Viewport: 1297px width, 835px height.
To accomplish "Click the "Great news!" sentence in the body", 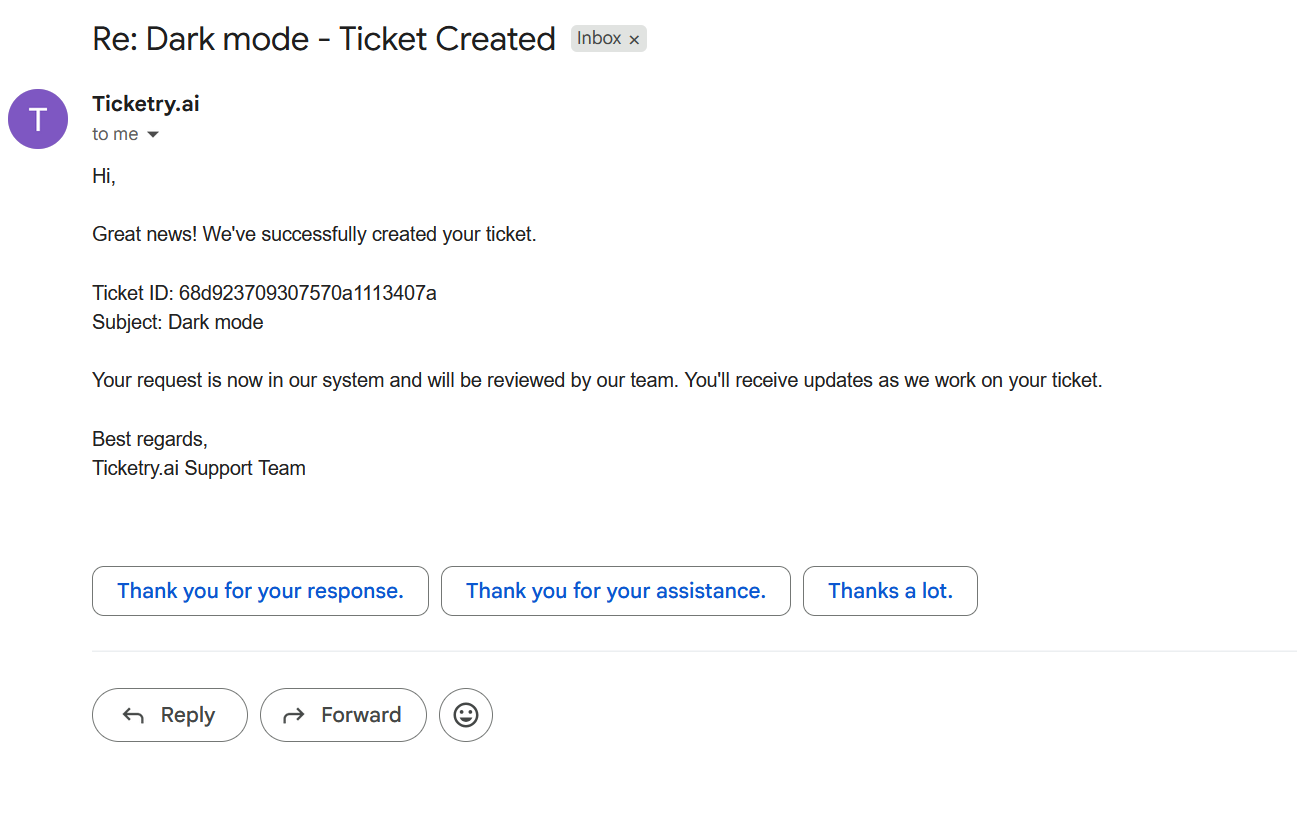I will [x=314, y=235].
